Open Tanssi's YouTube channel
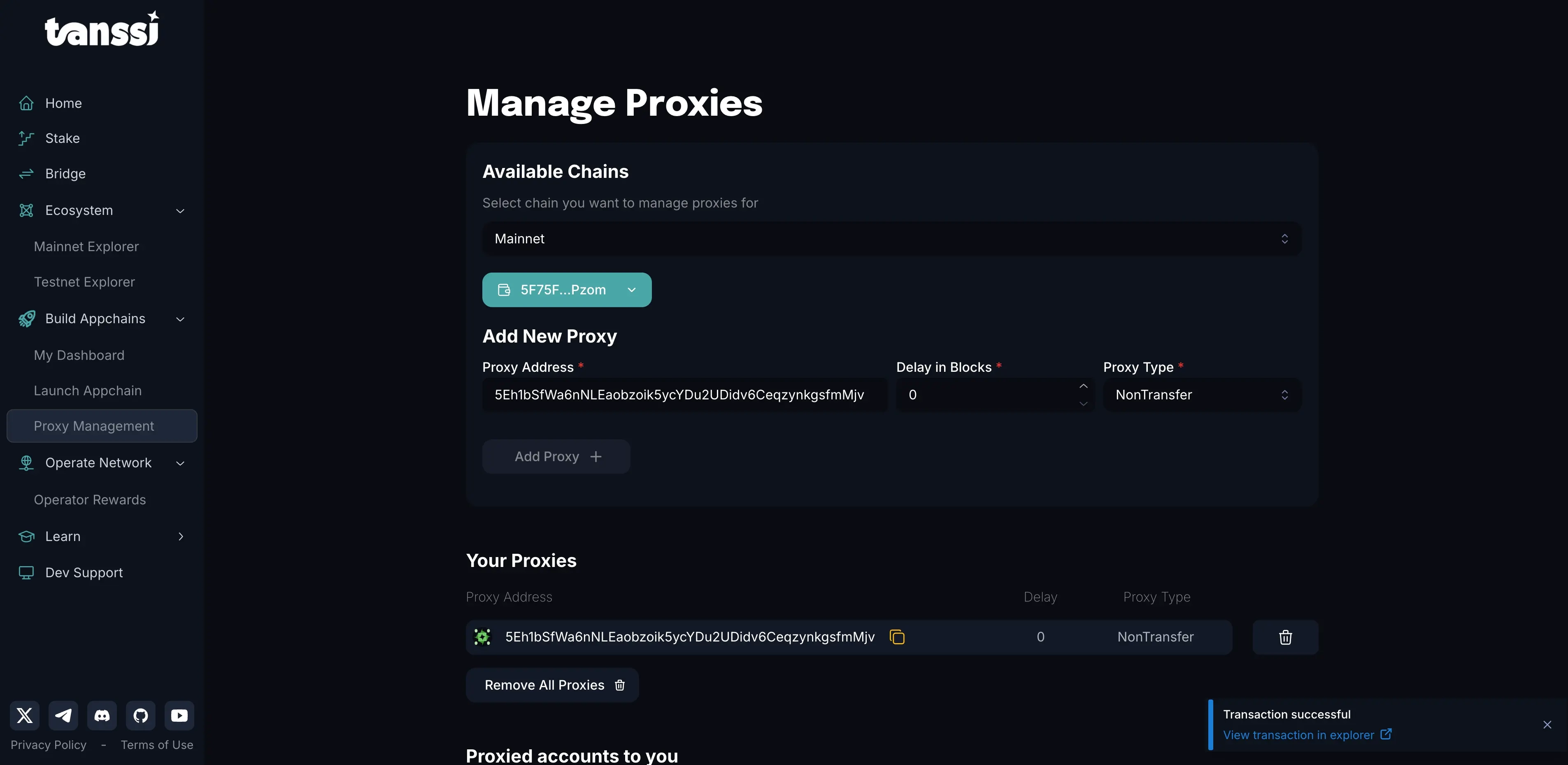The height and width of the screenshot is (765, 1568). pyautogui.click(x=179, y=715)
